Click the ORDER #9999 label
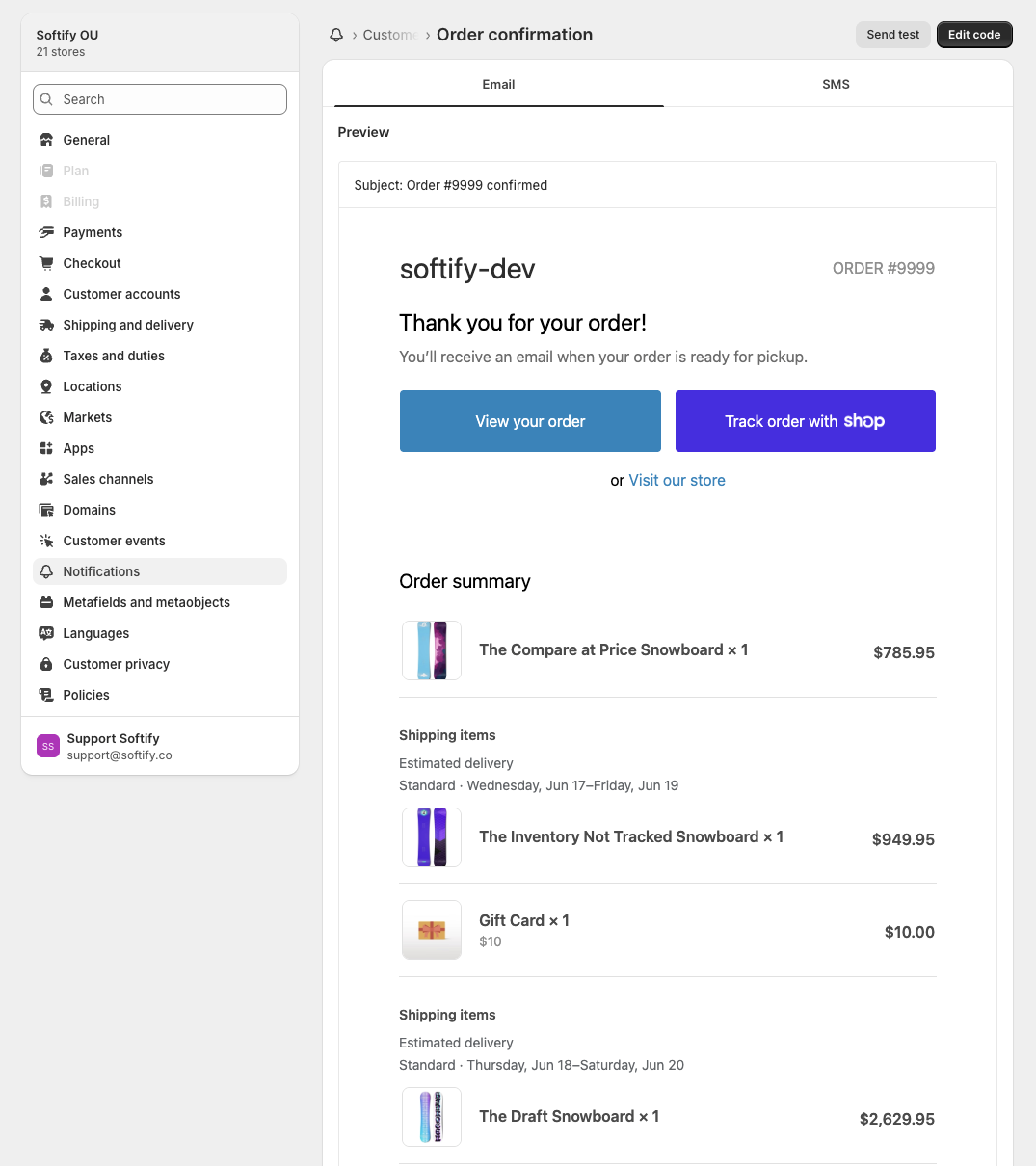This screenshot has height=1166, width=1036. 884,268
